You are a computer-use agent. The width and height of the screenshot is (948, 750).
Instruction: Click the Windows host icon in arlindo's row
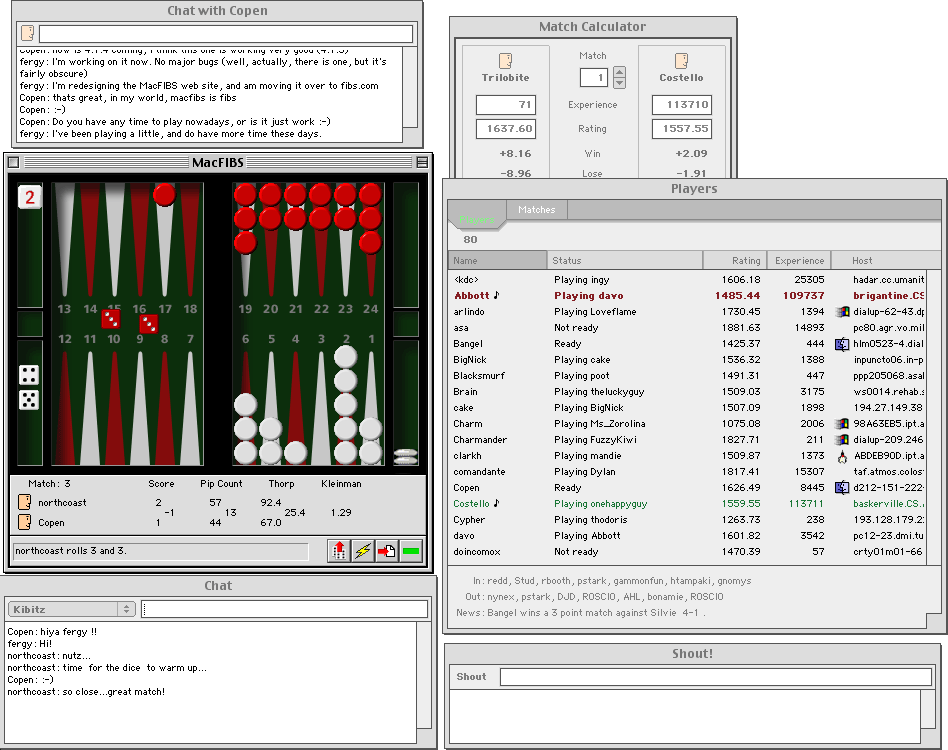tap(842, 312)
